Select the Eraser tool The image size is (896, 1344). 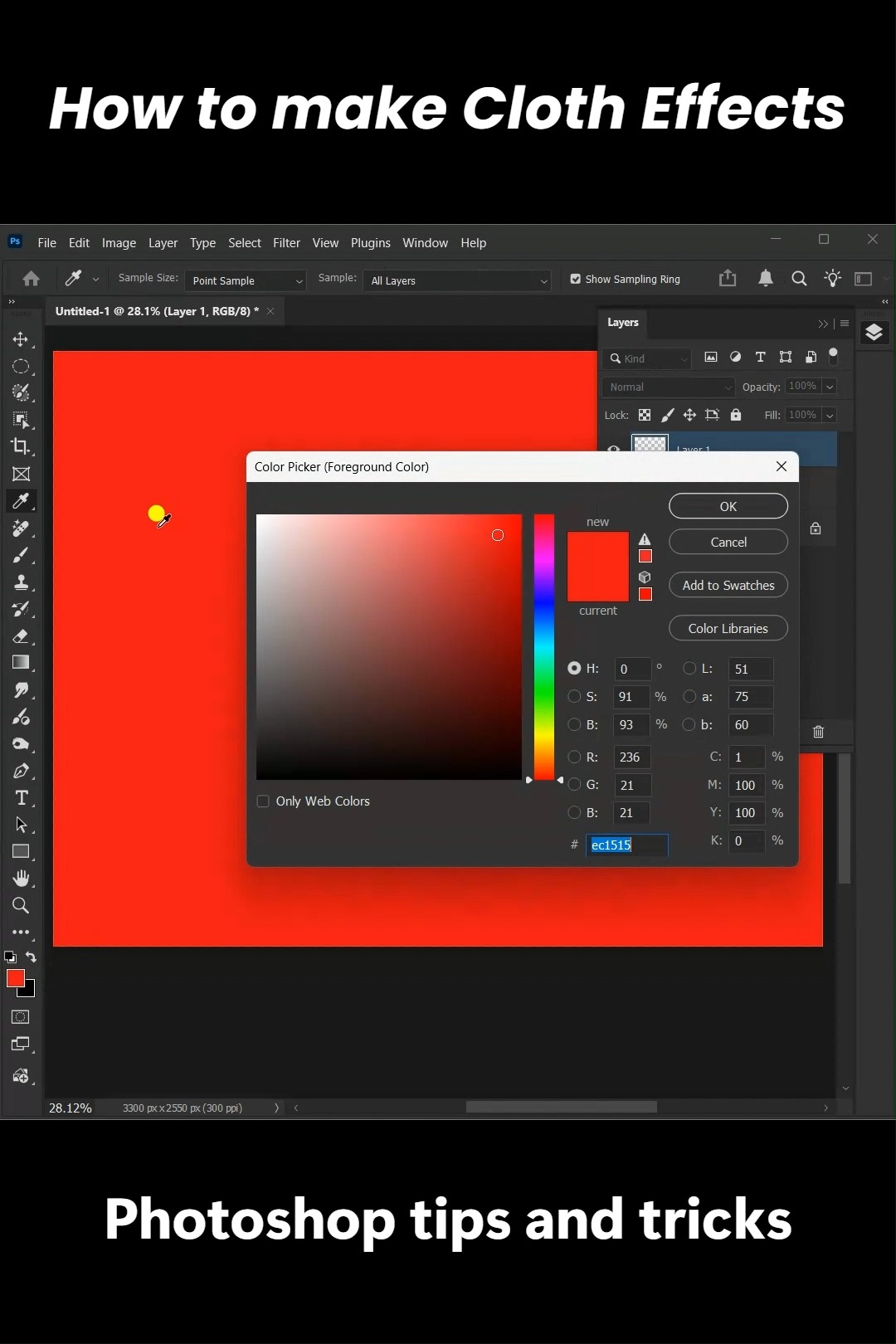pyautogui.click(x=21, y=636)
